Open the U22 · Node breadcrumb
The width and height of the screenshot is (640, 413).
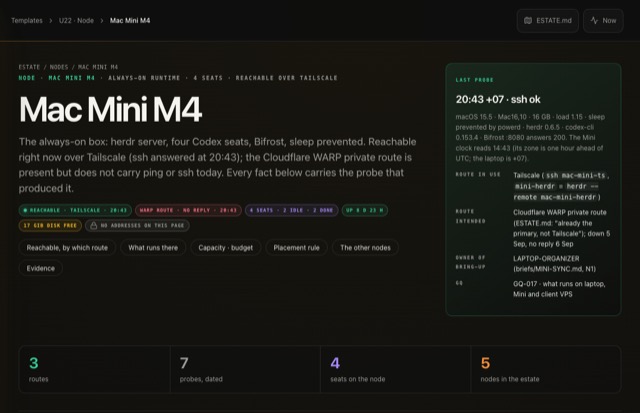76,20
